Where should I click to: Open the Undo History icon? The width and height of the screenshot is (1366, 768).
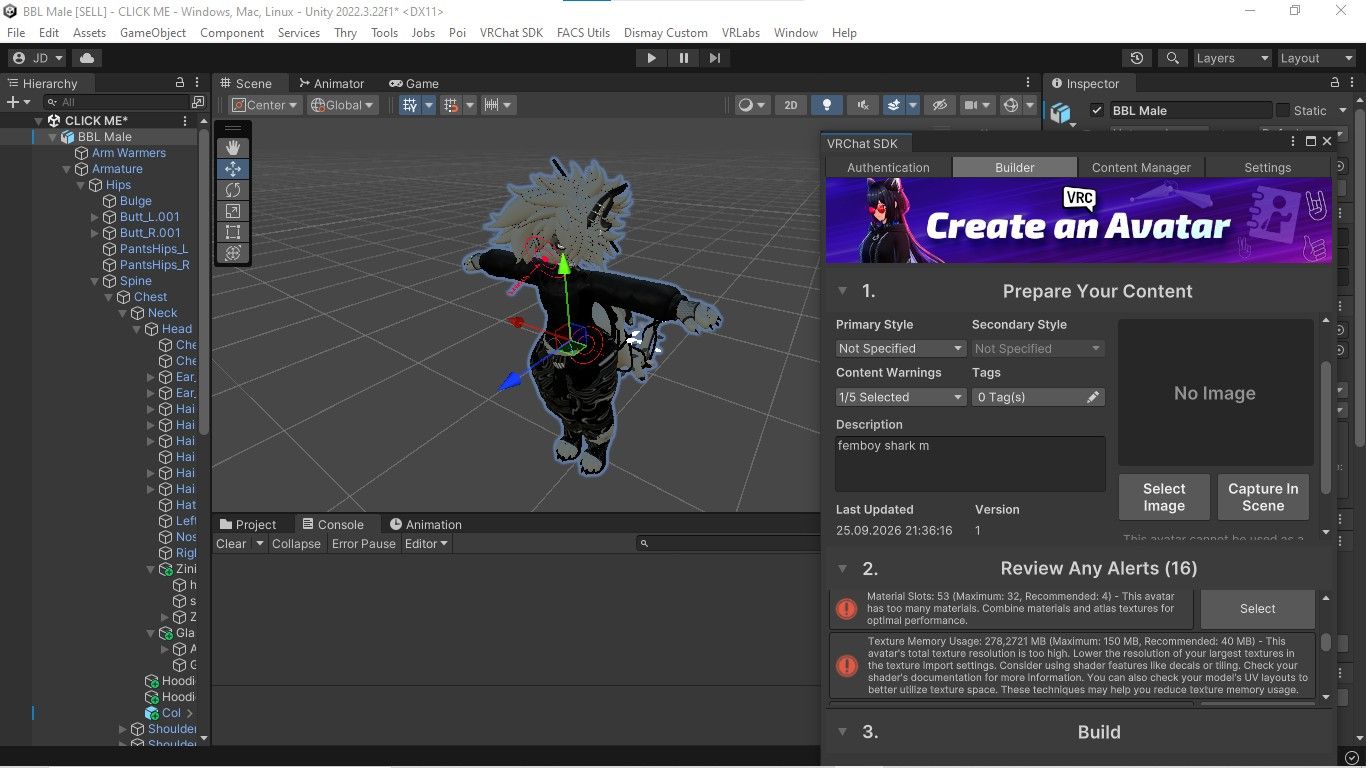(x=1136, y=58)
